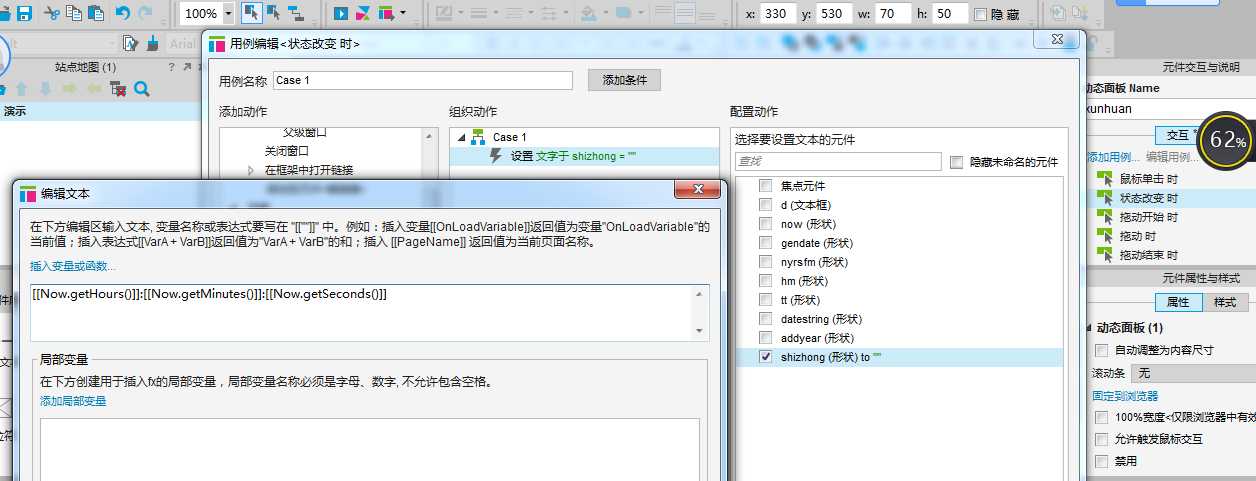Screen dimensions: 1256x481
Task: Close the 编辑文本 dialog
Action: (x=697, y=191)
